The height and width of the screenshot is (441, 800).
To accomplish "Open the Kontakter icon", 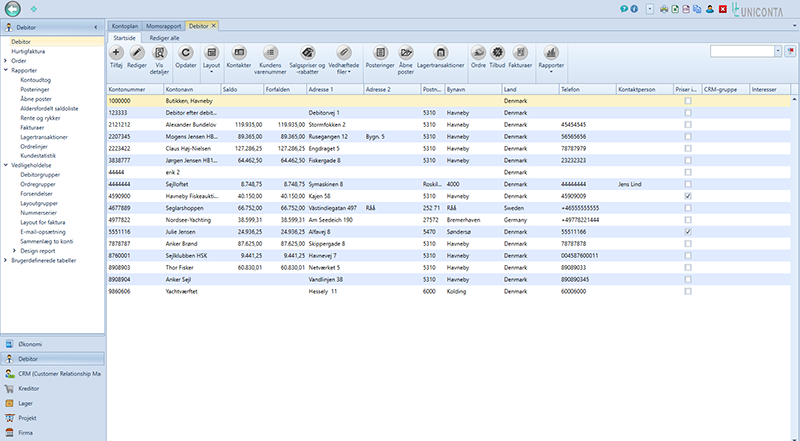I will coord(239,53).
